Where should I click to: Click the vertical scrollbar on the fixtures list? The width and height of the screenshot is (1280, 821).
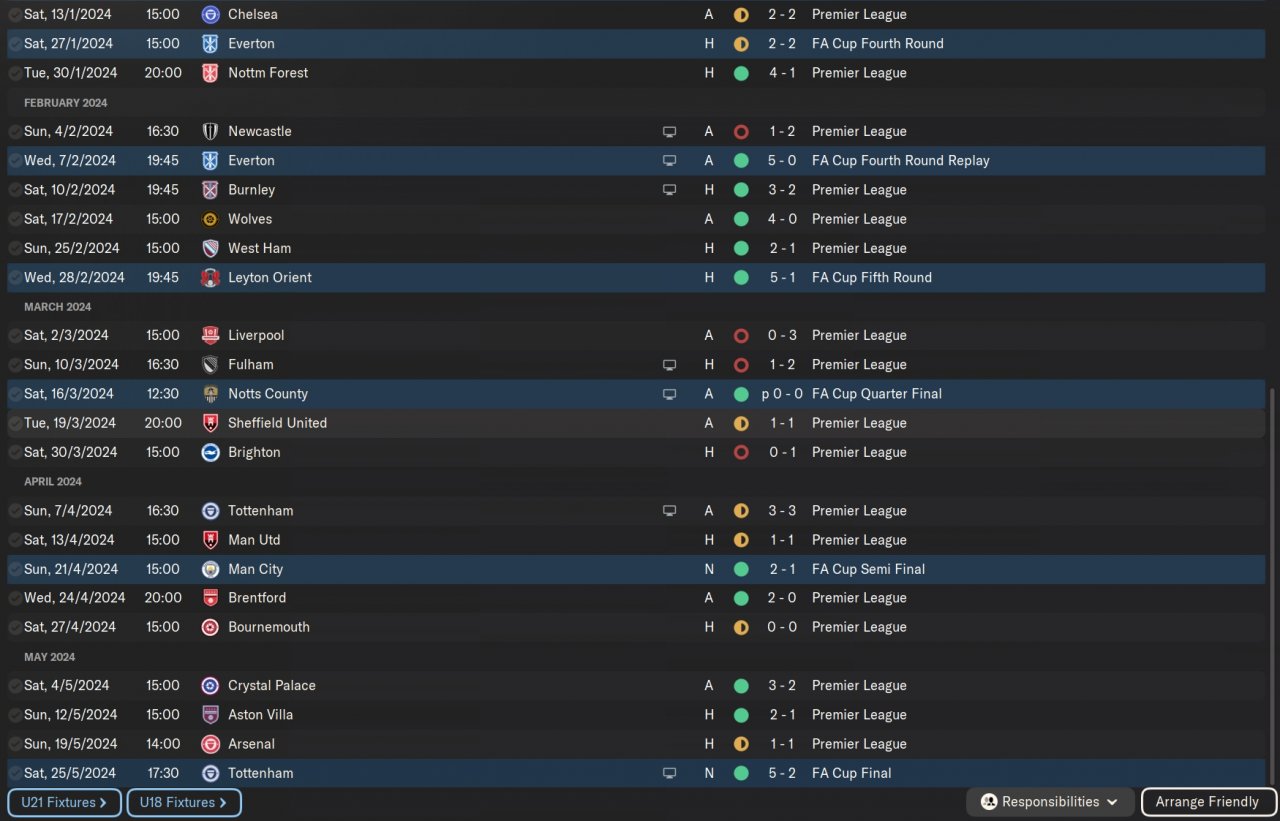[1272, 585]
